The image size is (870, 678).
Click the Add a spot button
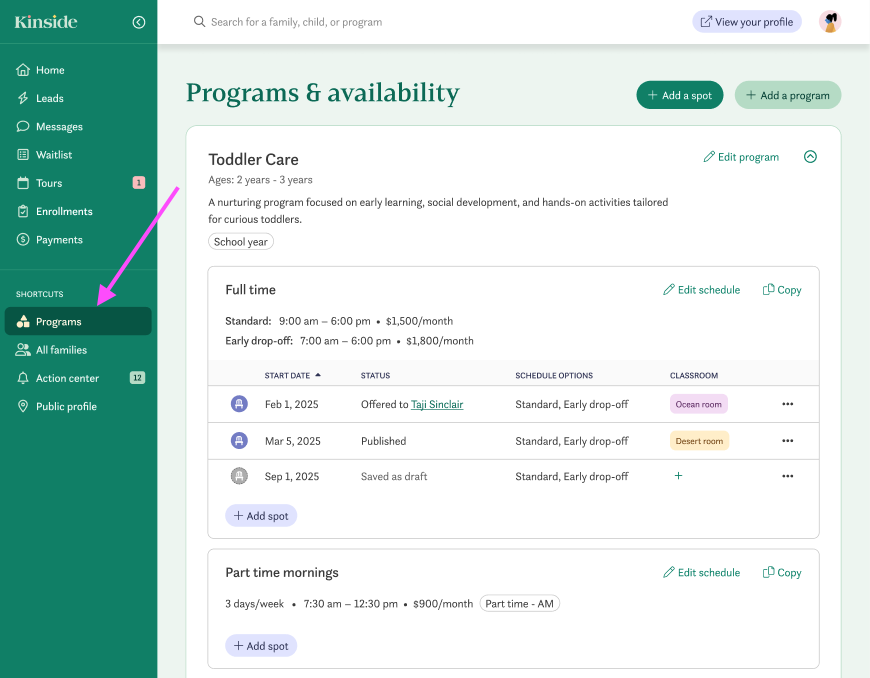[x=679, y=95]
